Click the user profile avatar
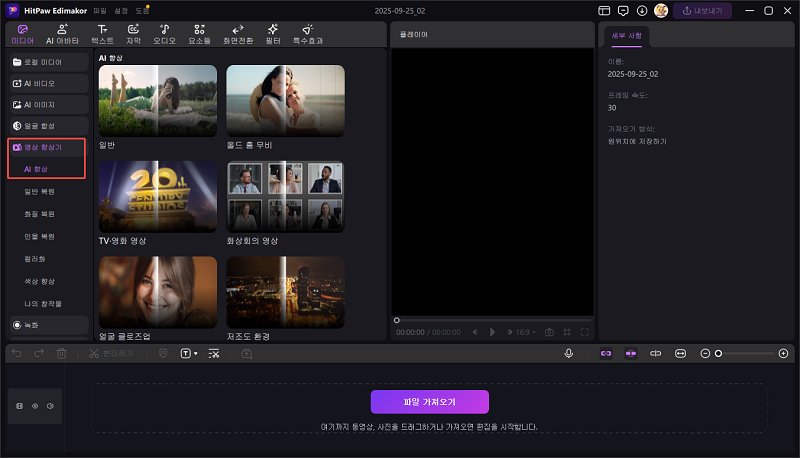The height and width of the screenshot is (458, 800). click(x=661, y=10)
